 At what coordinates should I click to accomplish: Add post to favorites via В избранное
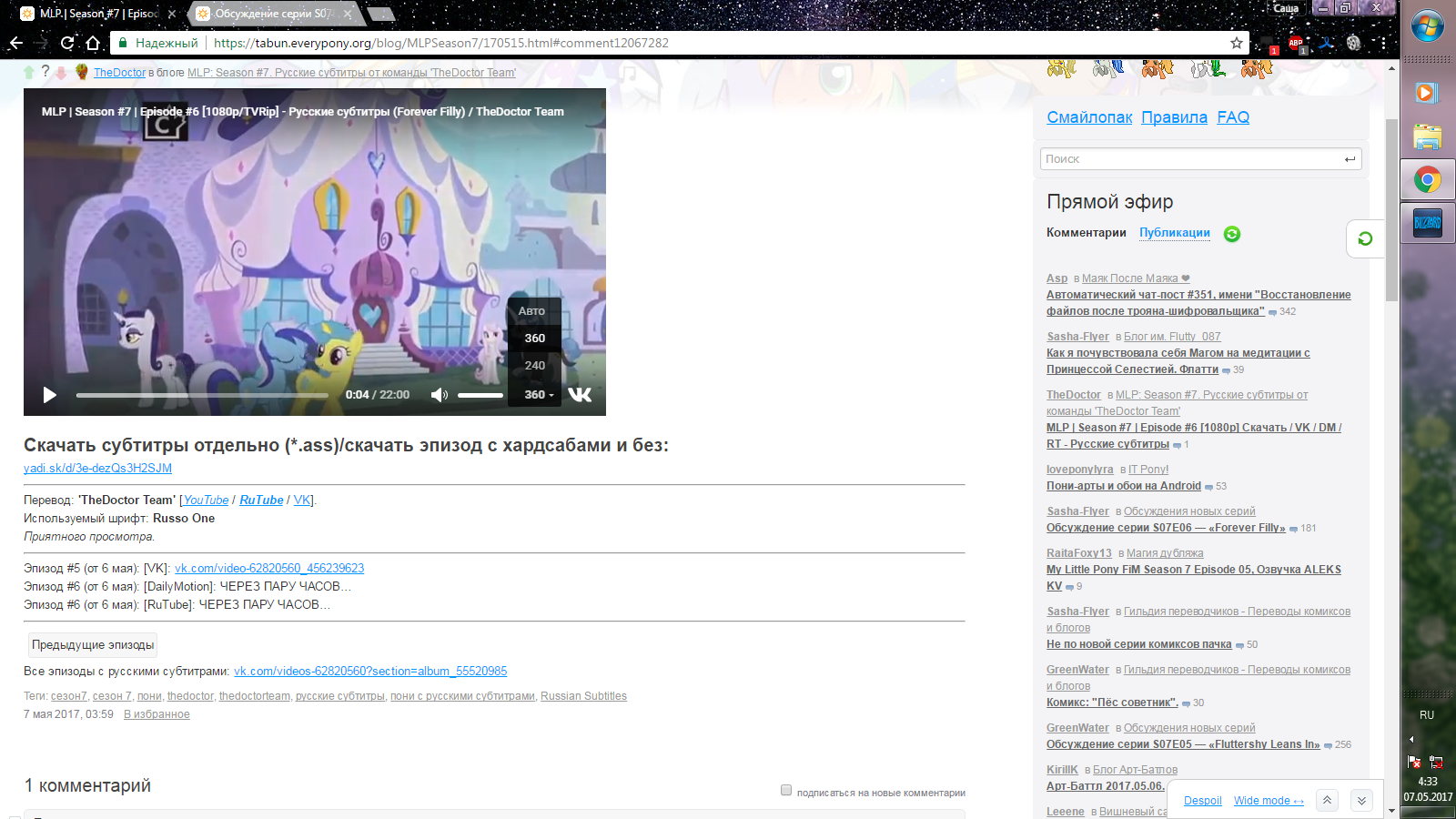coord(157,714)
